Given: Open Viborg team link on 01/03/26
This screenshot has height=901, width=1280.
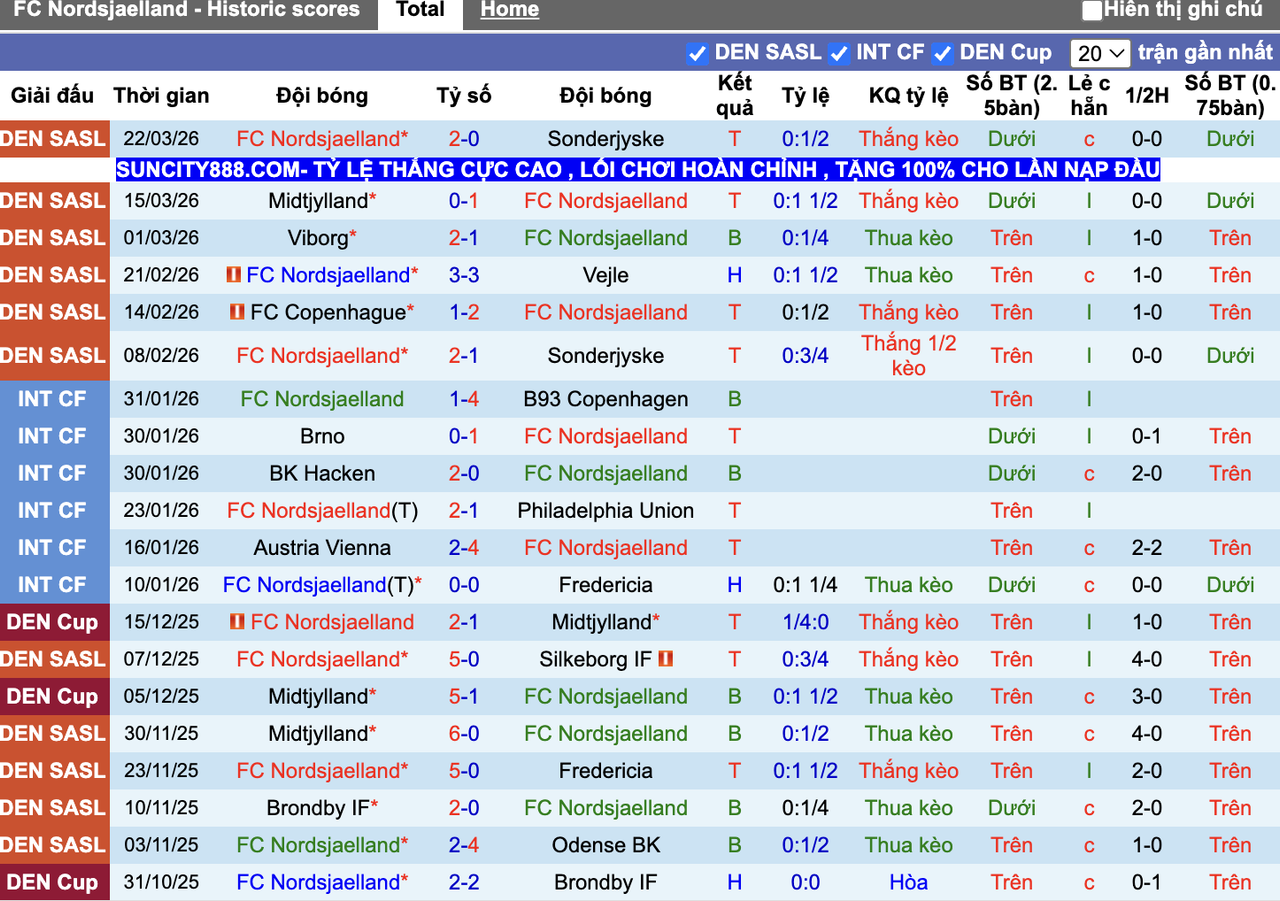Looking at the screenshot, I should pos(319,238).
